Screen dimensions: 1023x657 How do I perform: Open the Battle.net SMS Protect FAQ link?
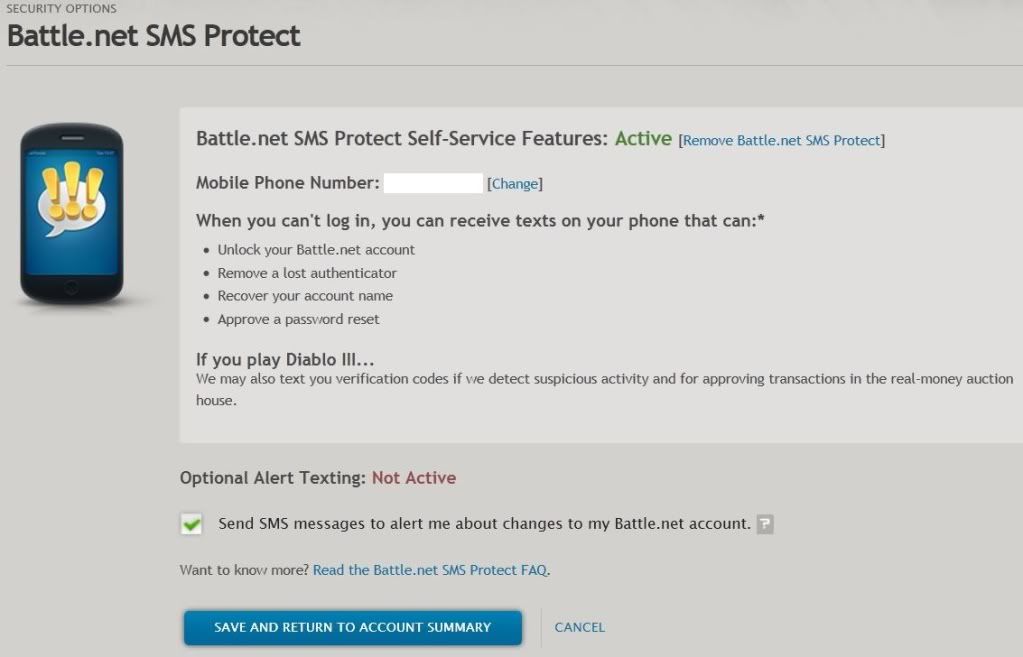tap(430, 570)
